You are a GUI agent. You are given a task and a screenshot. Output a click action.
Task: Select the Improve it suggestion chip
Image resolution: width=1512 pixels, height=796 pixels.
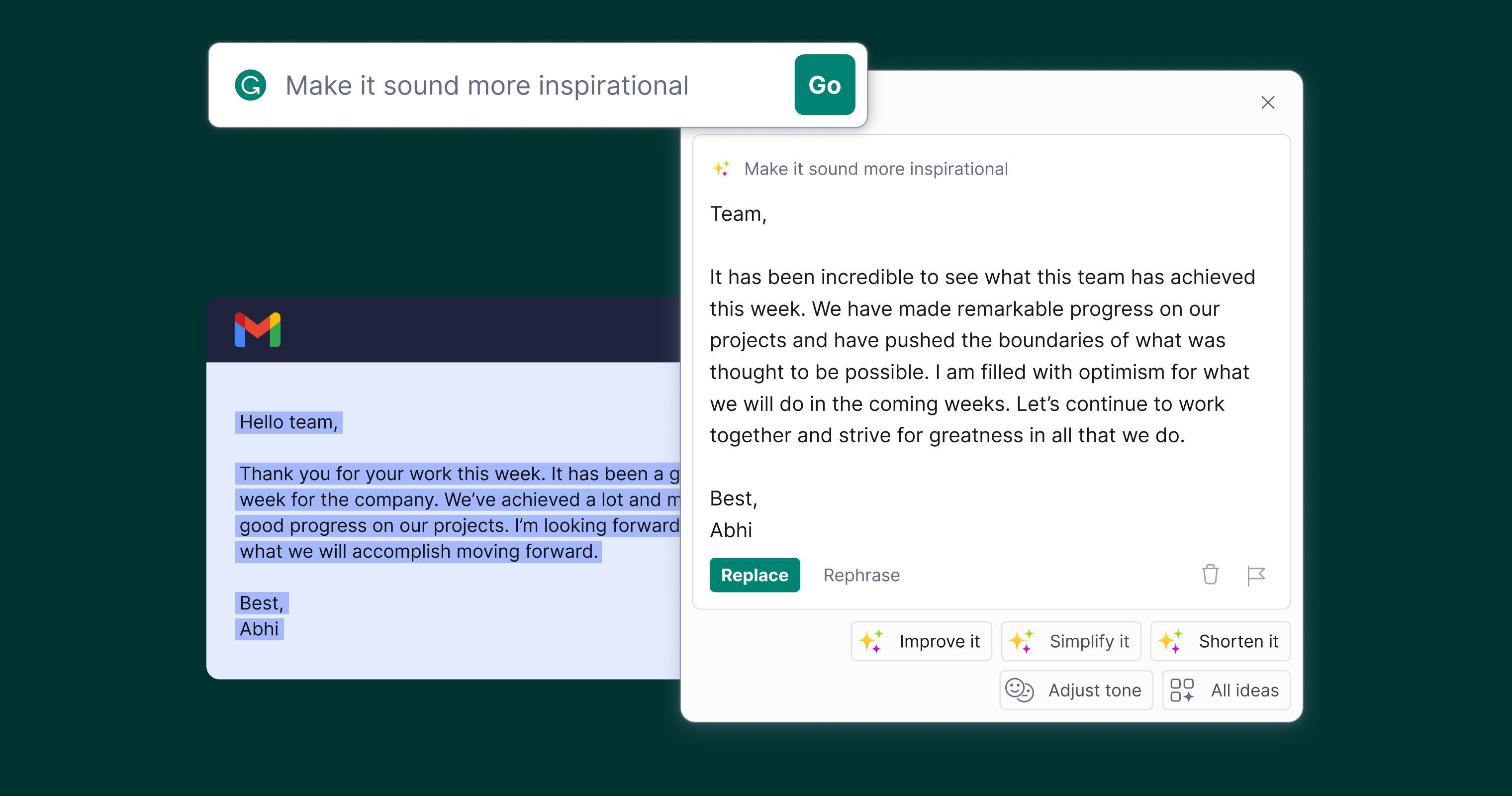(x=921, y=641)
